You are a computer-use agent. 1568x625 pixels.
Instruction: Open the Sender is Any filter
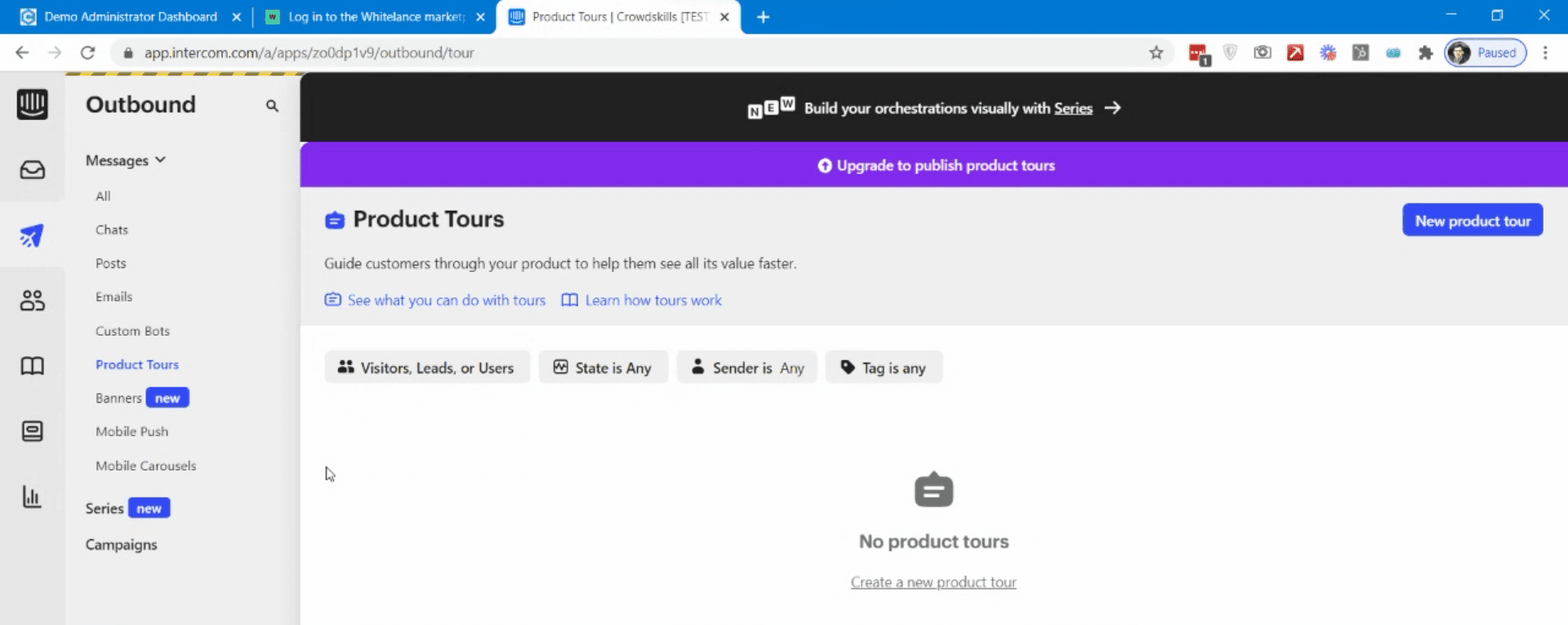point(747,368)
